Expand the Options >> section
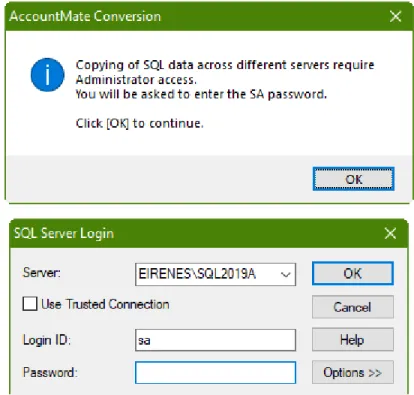Image resolution: width=414 pixels, height=395 pixels. coord(353,372)
